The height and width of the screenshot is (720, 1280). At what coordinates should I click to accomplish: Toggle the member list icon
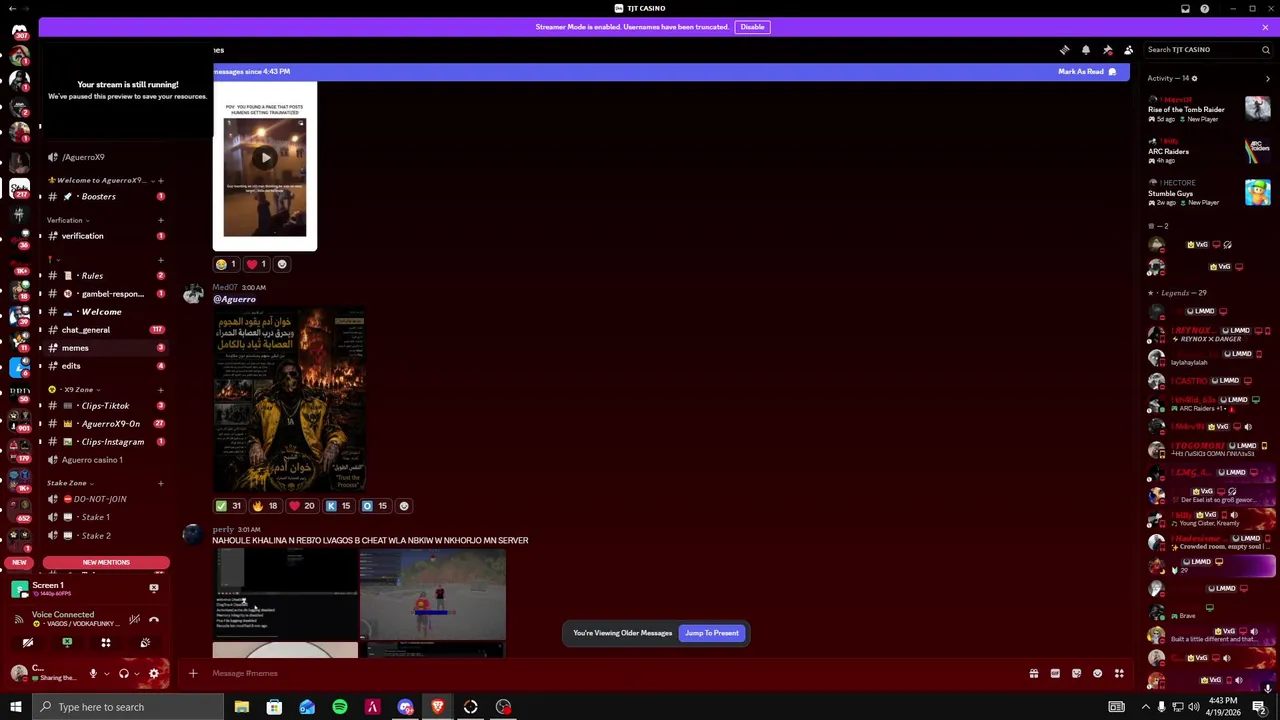pyautogui.click(x=1128, y=50)
